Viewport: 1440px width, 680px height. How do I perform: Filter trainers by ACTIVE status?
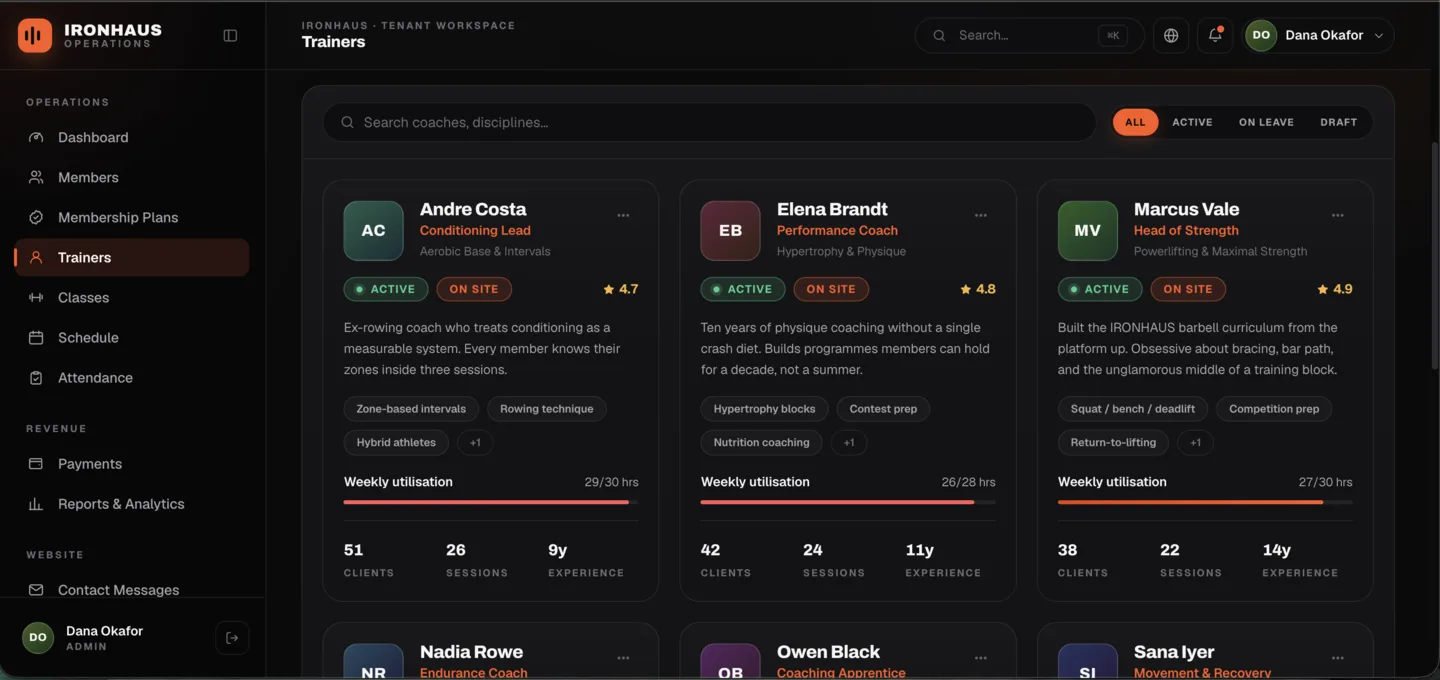click(x=1192, y=122)
